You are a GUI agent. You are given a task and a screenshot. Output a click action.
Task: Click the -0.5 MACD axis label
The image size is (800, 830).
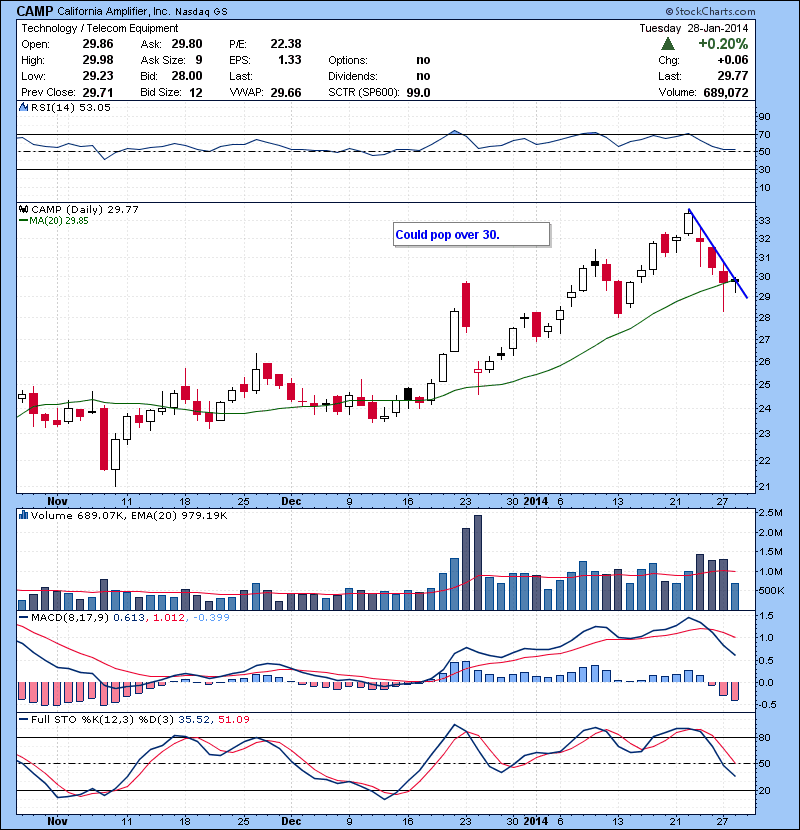(767, 705)
